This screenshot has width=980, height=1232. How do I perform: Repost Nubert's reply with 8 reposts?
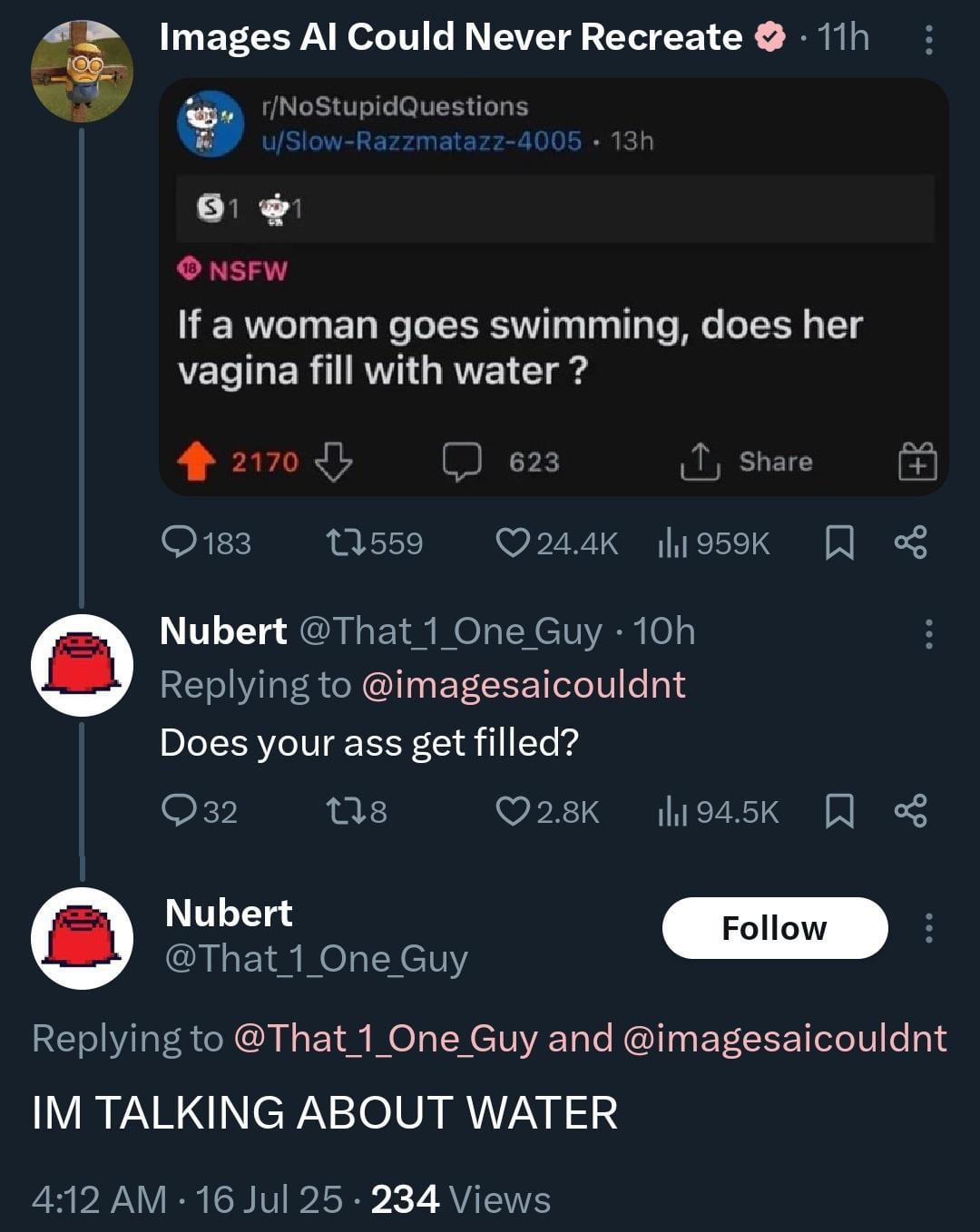coord(346,811)
